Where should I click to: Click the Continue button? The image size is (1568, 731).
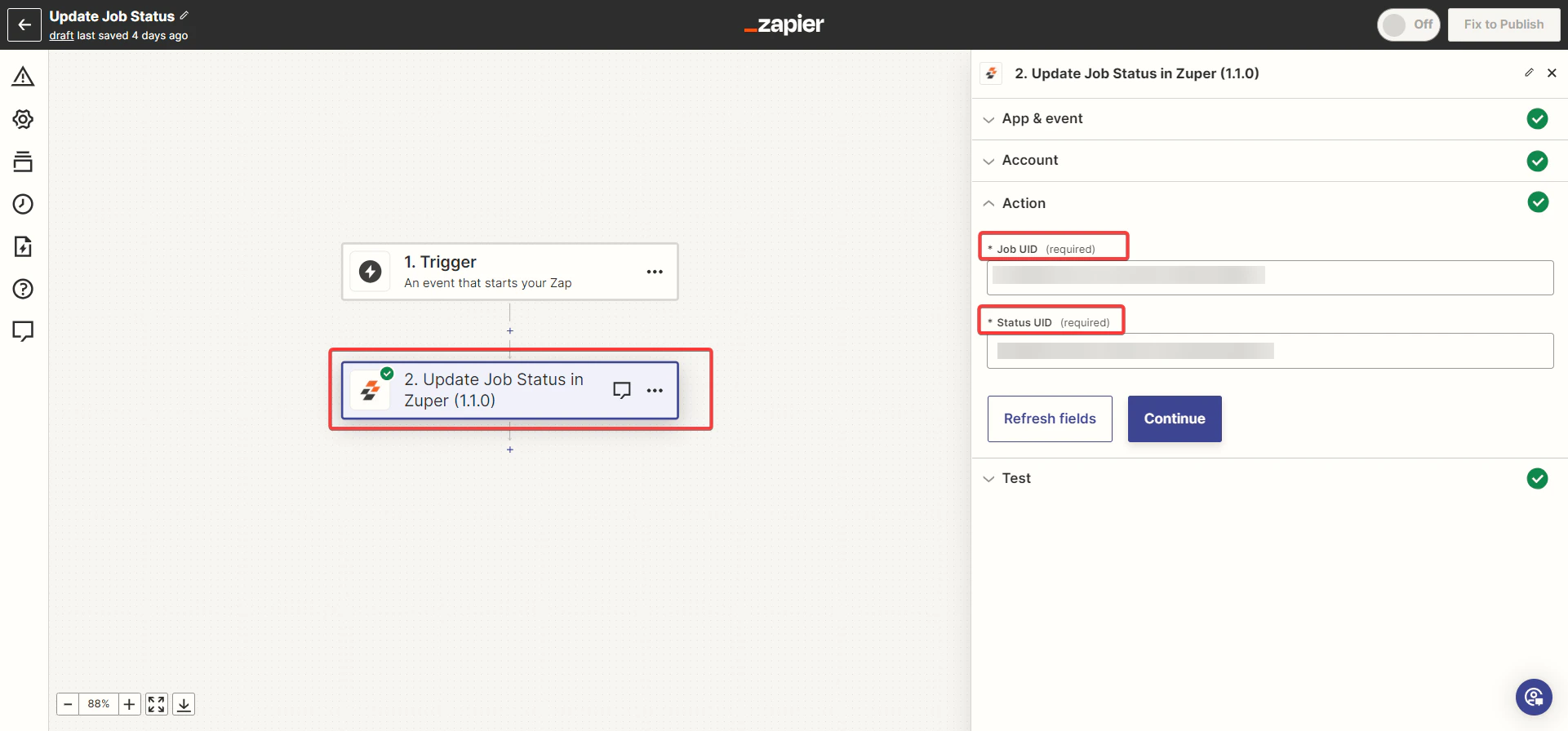point(1175,419)
